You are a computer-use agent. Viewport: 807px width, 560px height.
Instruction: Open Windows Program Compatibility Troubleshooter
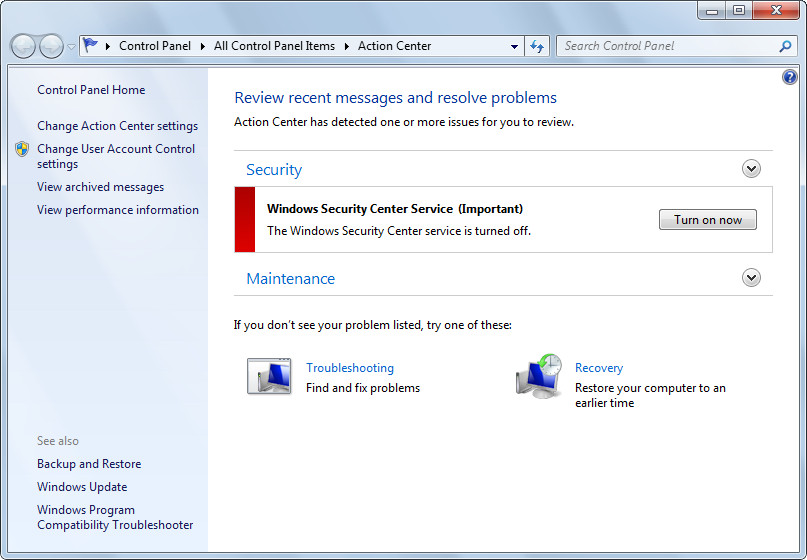point(115,517)
